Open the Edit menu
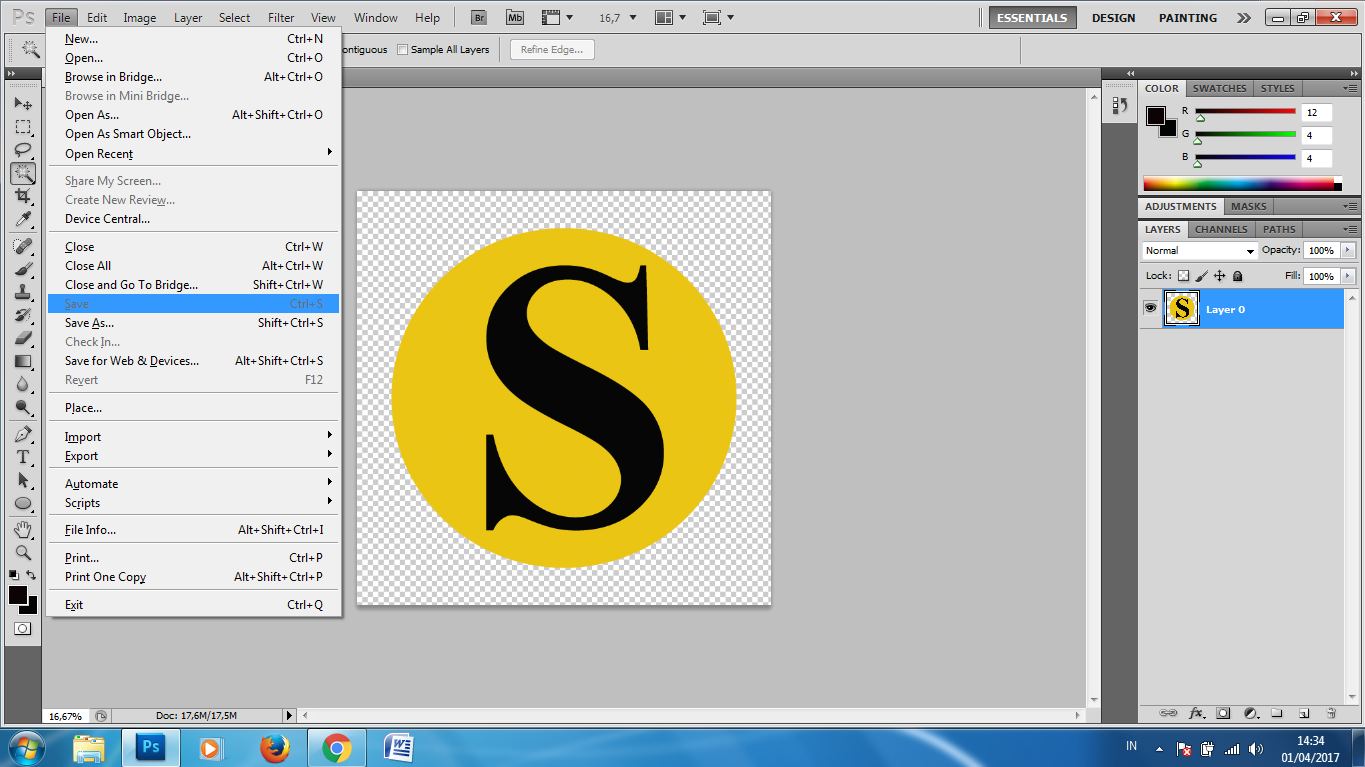 (x=96, y=17)
